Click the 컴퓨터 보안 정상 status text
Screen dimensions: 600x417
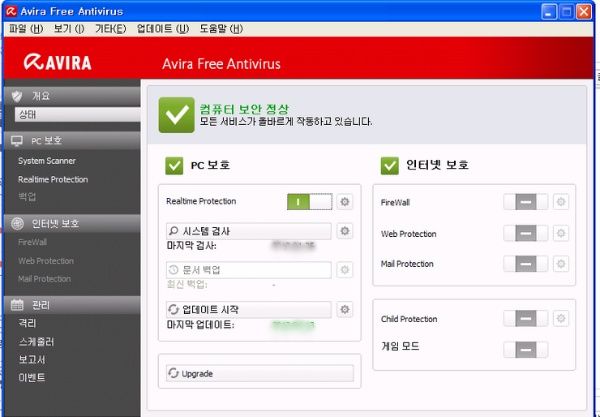click(x=244, y=109)
